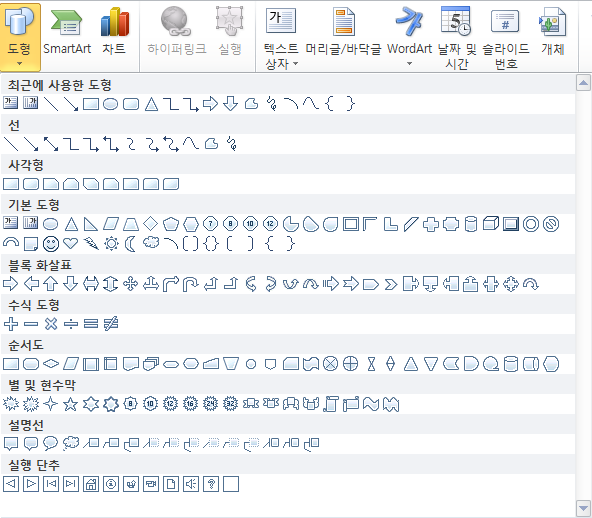Click the SmartArt button
Image resolution: width=592 pixels, height=518 pixels.
[x=67, y=37]
